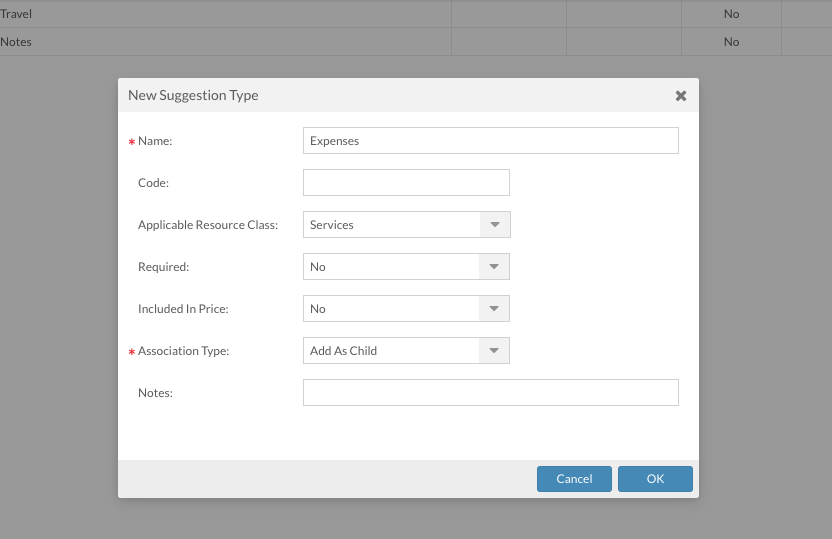
Task: Click the Name: field label
Action: click(155, 141)
